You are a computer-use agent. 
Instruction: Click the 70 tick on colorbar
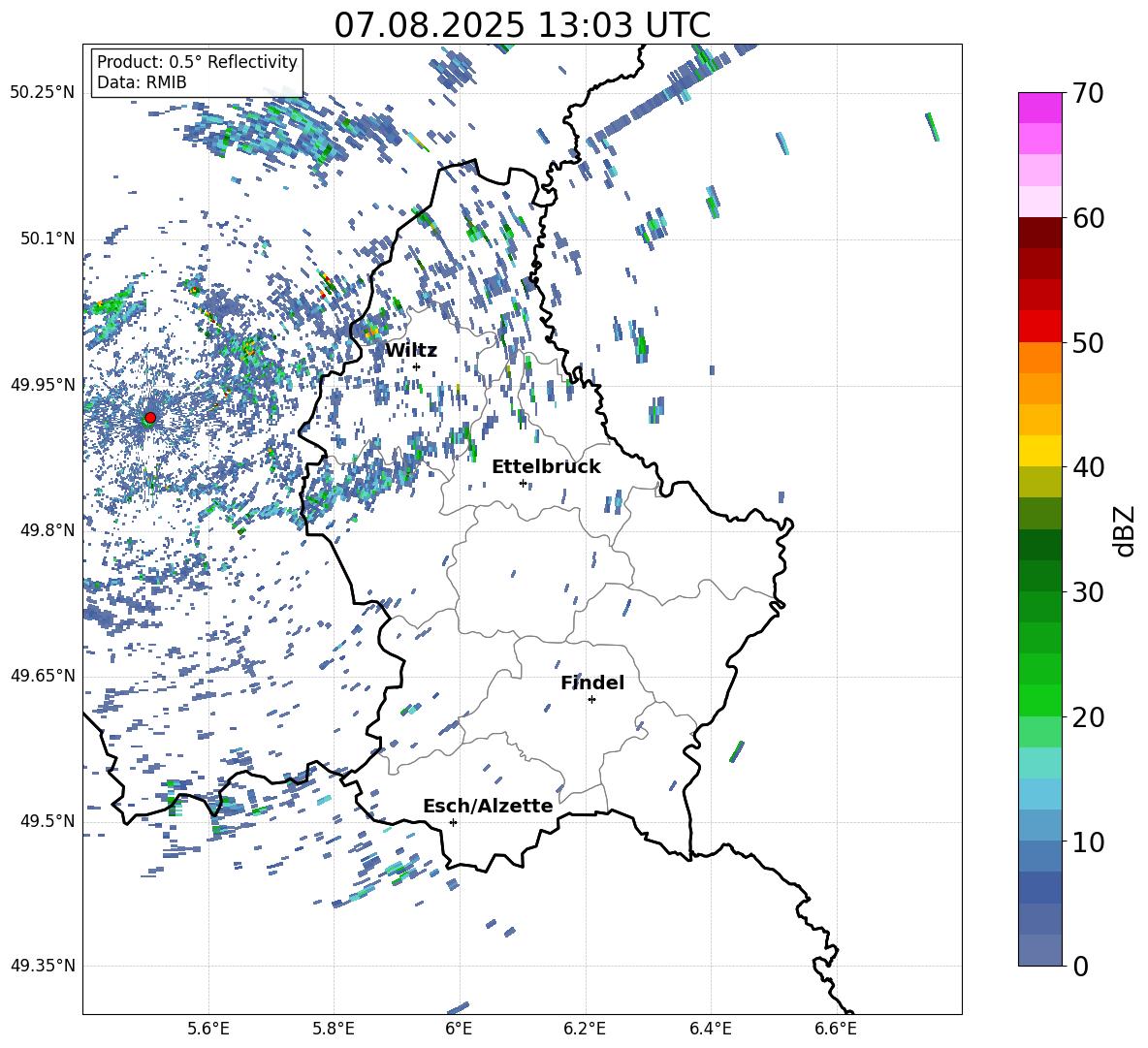click(1088, 94)
